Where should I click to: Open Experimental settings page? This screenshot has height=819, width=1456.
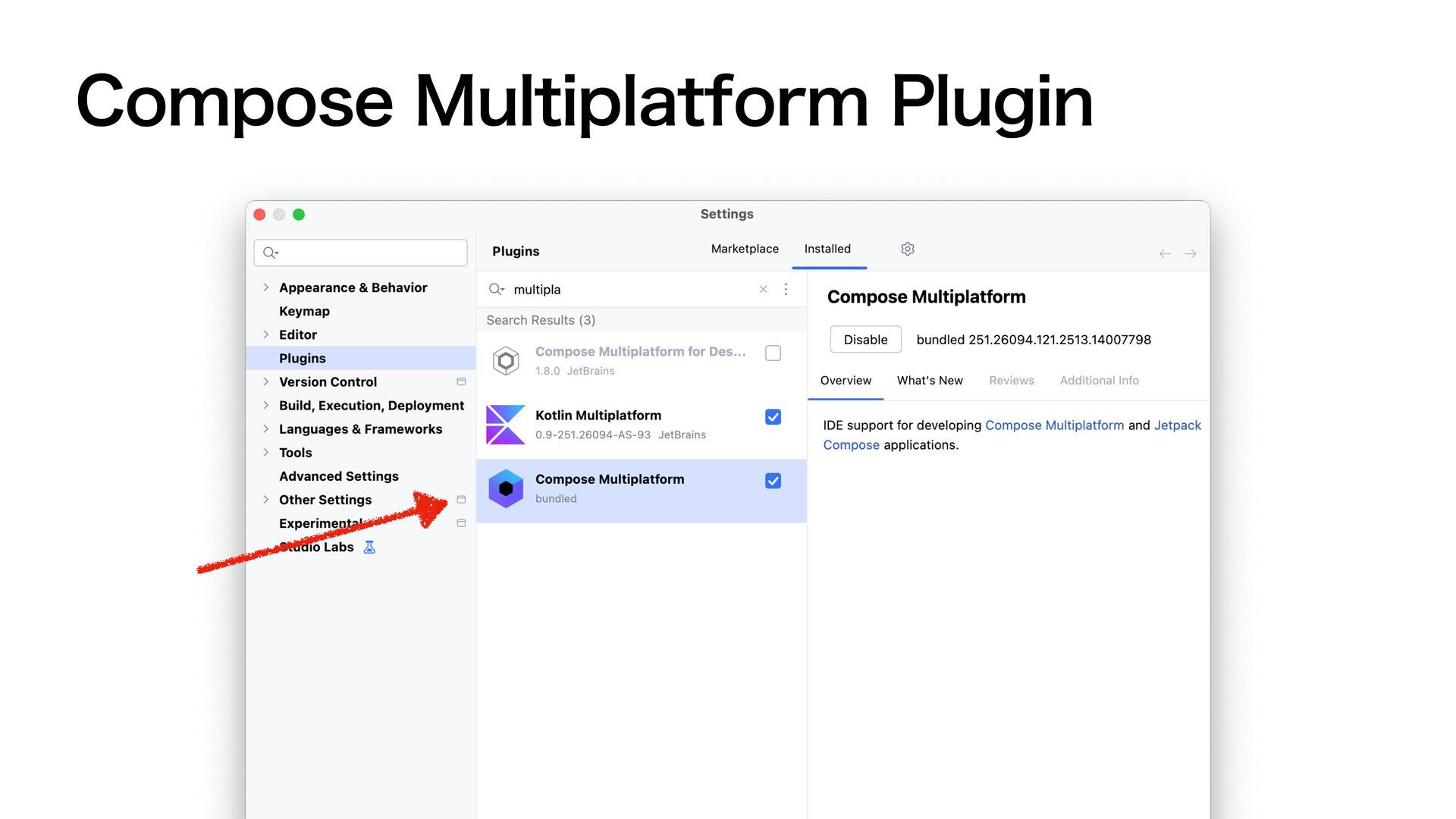point(361,523)
